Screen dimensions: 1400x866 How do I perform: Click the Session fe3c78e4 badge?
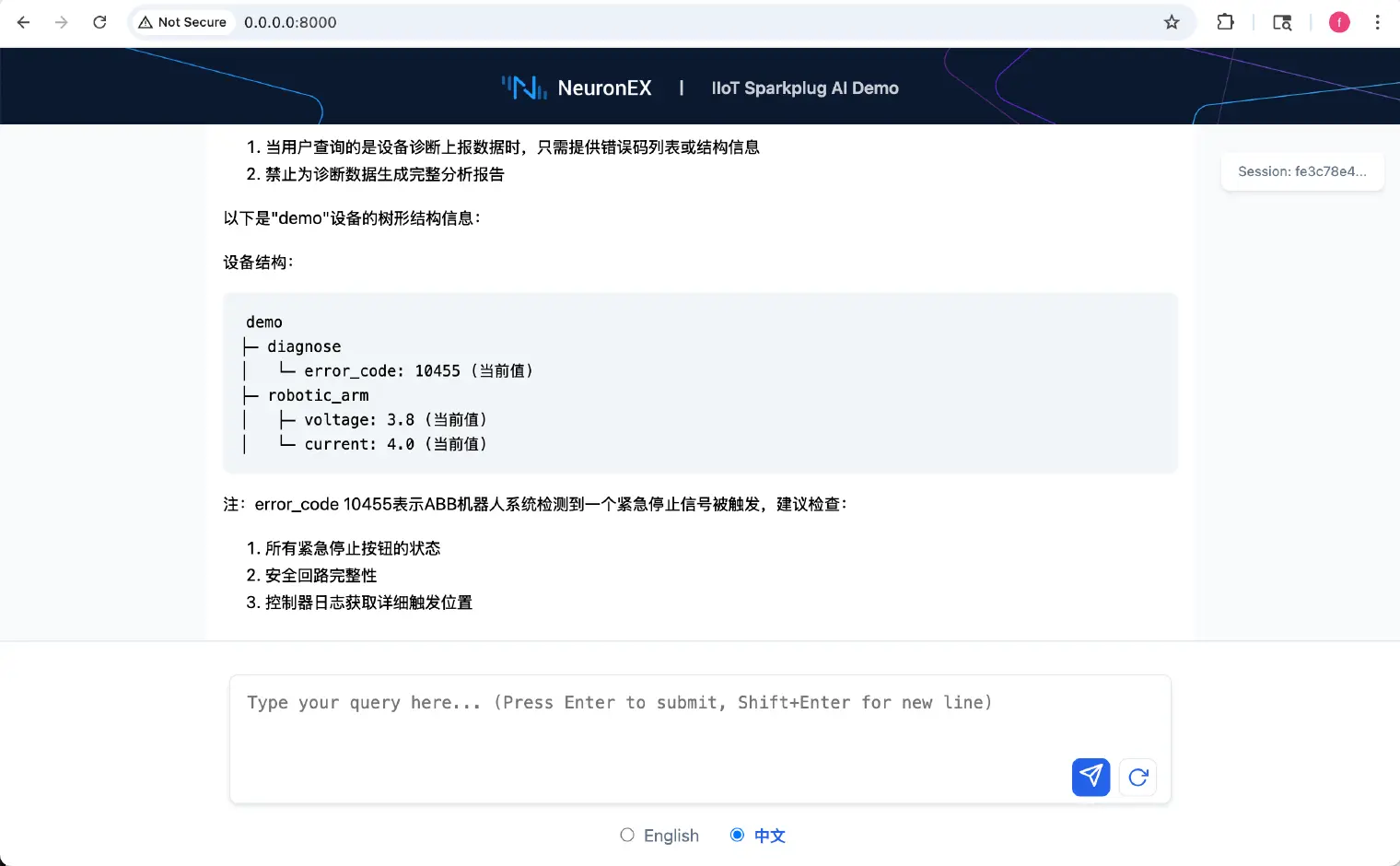[x=1302, y=171]
